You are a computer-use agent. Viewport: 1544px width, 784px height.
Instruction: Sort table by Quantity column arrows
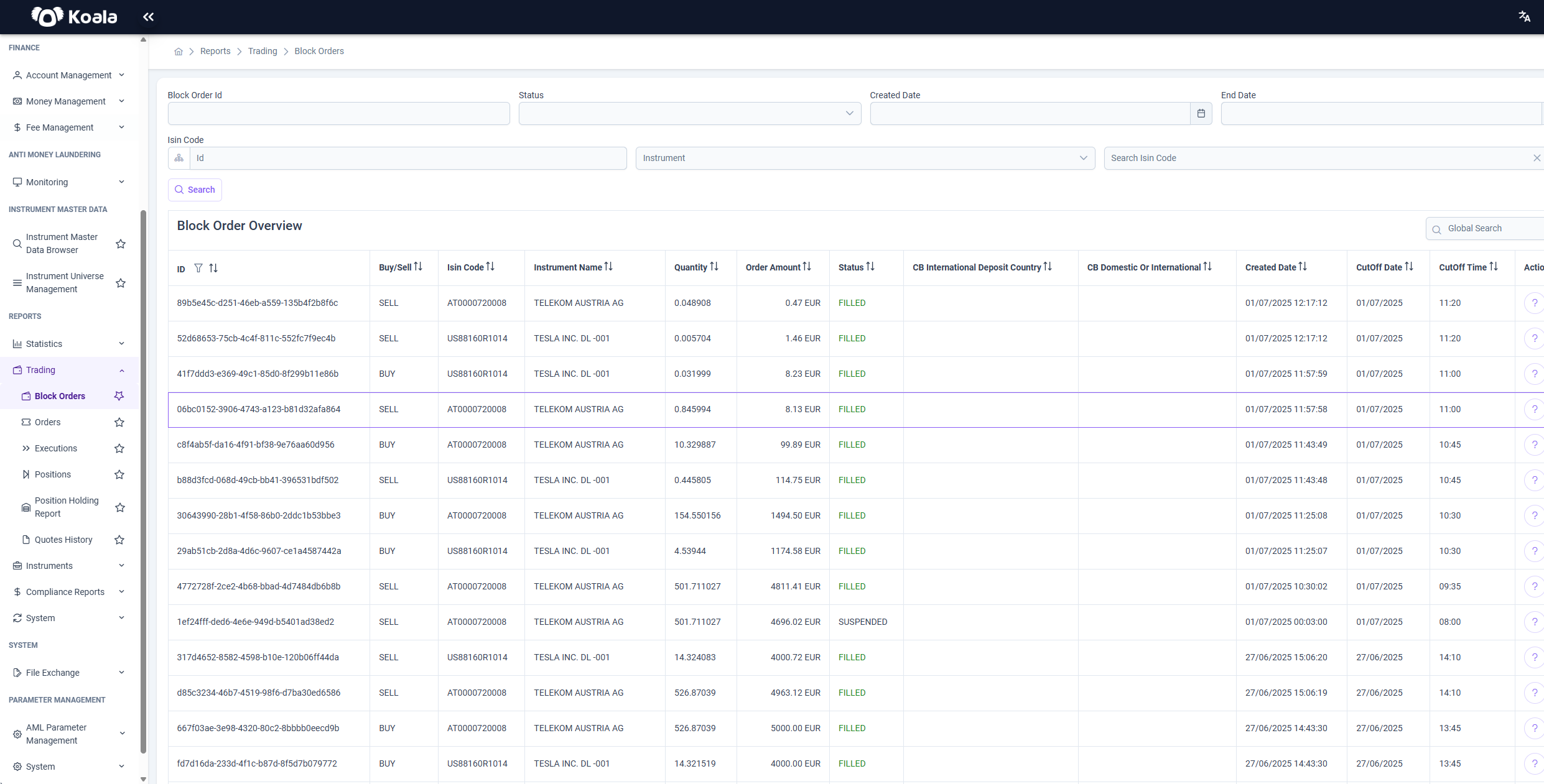714,267
